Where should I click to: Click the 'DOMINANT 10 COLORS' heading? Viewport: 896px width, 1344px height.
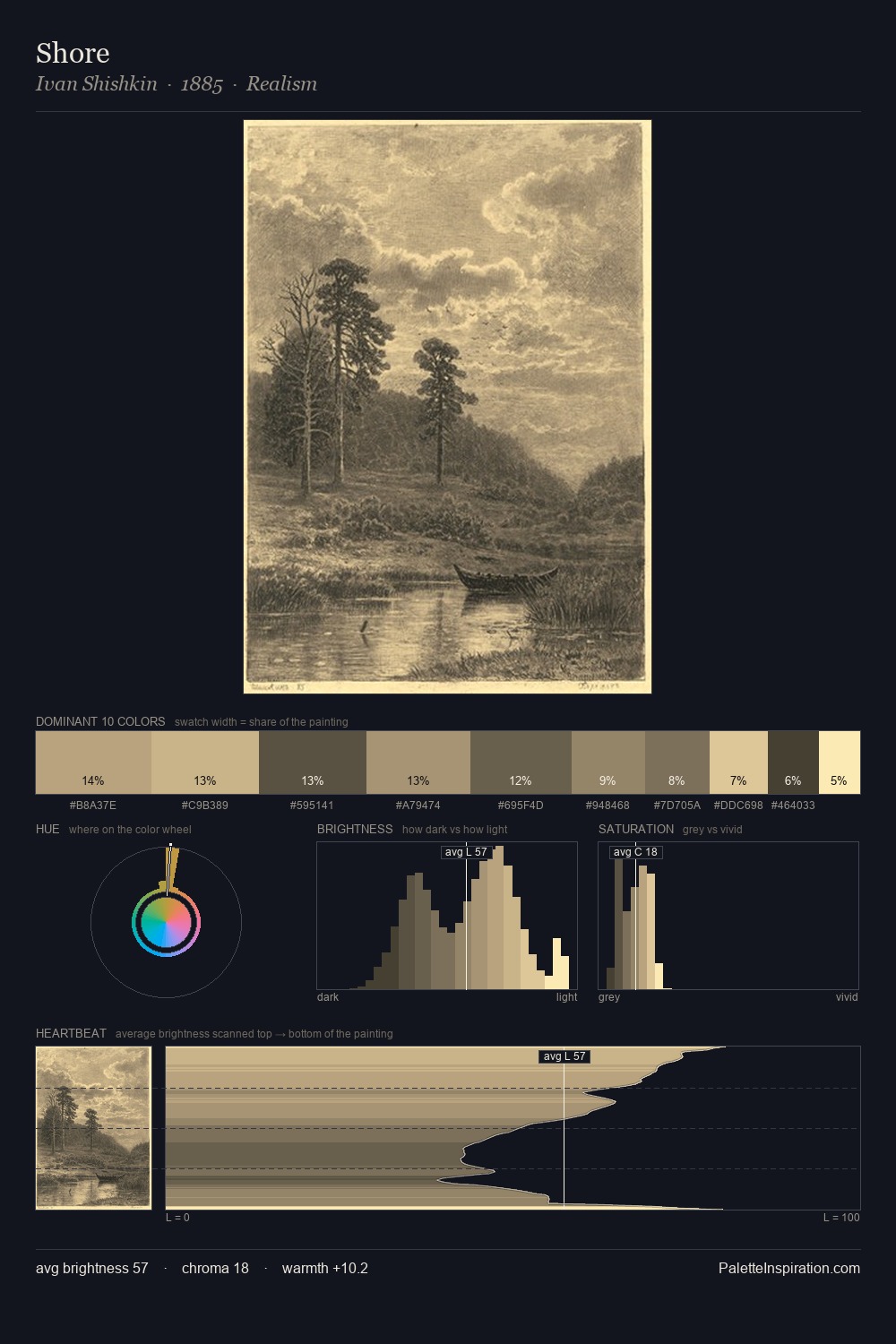tap(100, 721)
